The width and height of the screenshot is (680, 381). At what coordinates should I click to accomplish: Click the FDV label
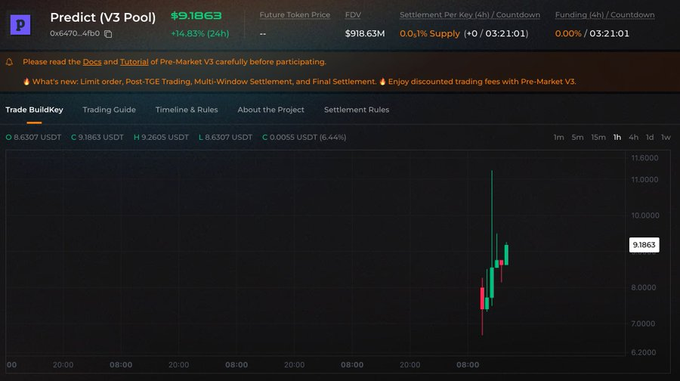click(x=353, y=15)
